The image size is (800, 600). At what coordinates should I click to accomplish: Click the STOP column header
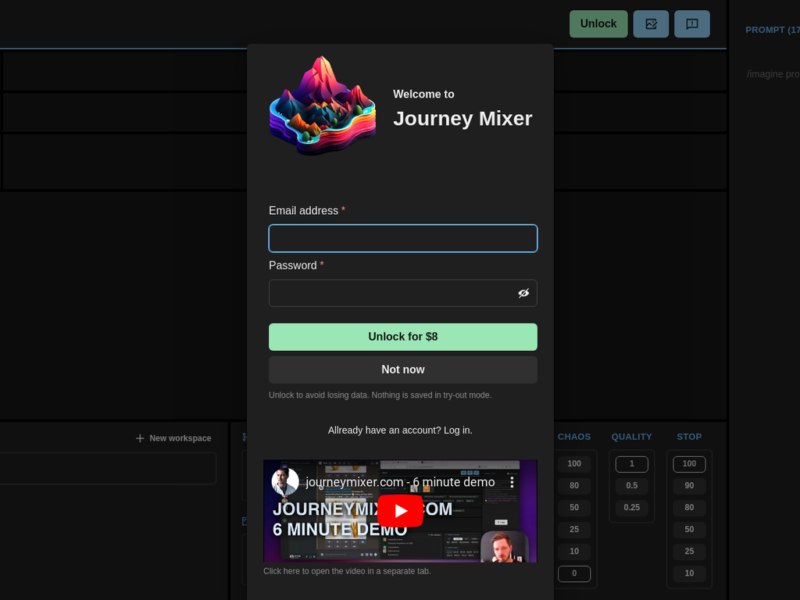point(688,437)
